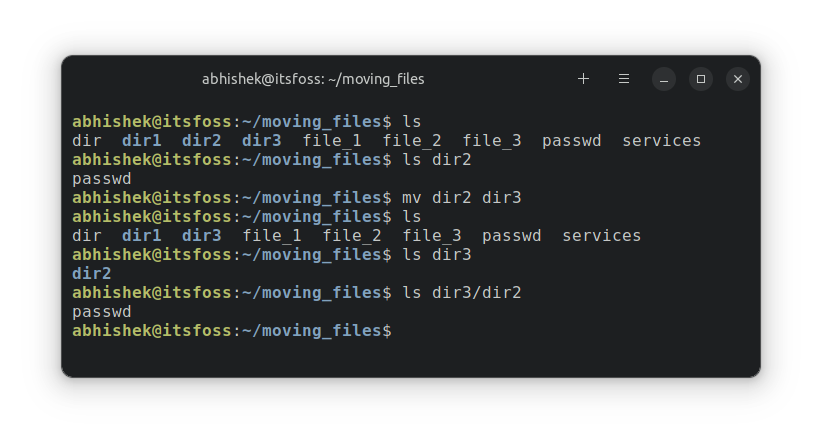This screenshot has width=822, height=445.
Task: Maximize the terminal window
Action: 701,79
